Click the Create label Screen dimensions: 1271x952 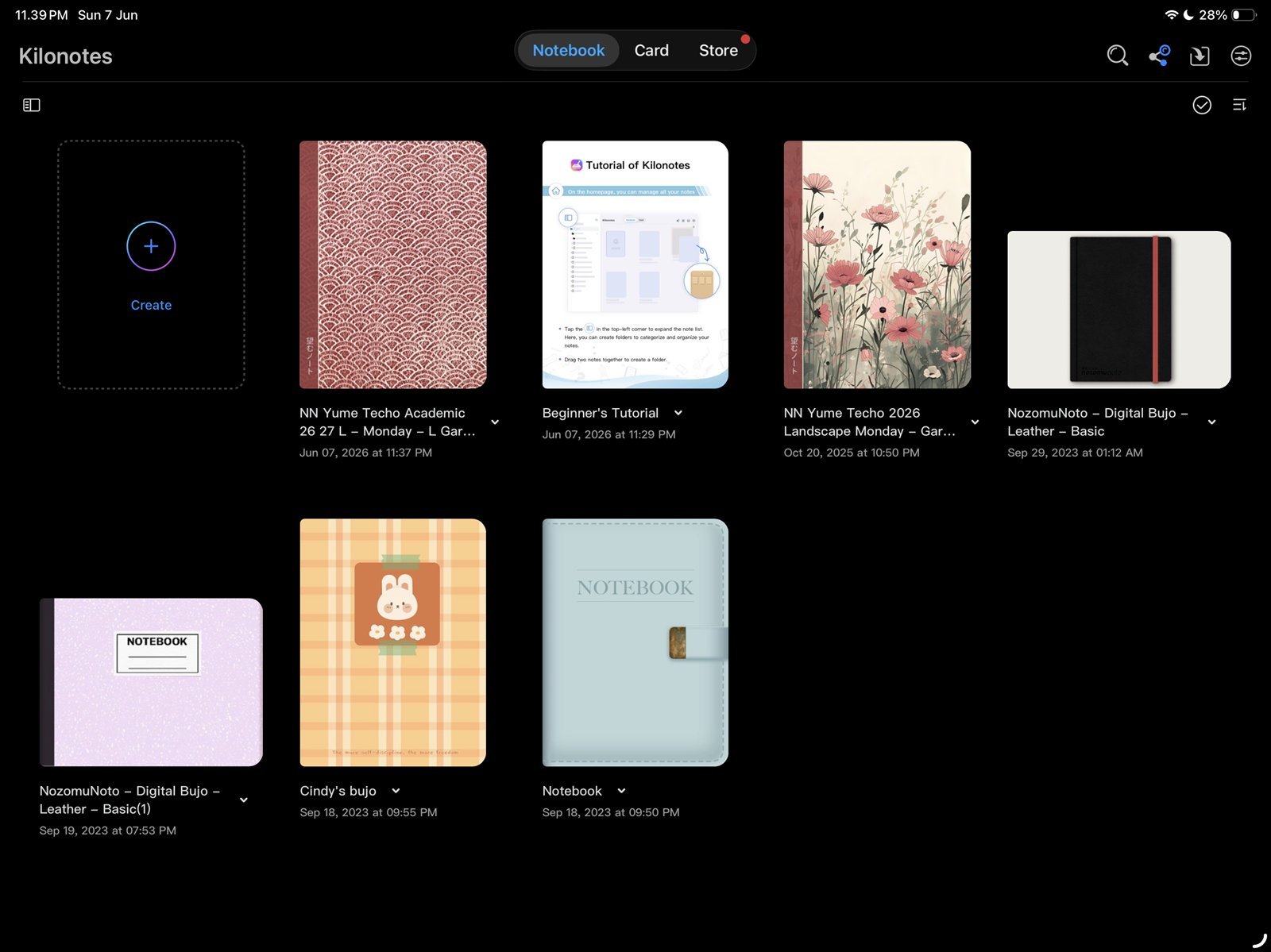pyautogui.click(x=151, y=306)
